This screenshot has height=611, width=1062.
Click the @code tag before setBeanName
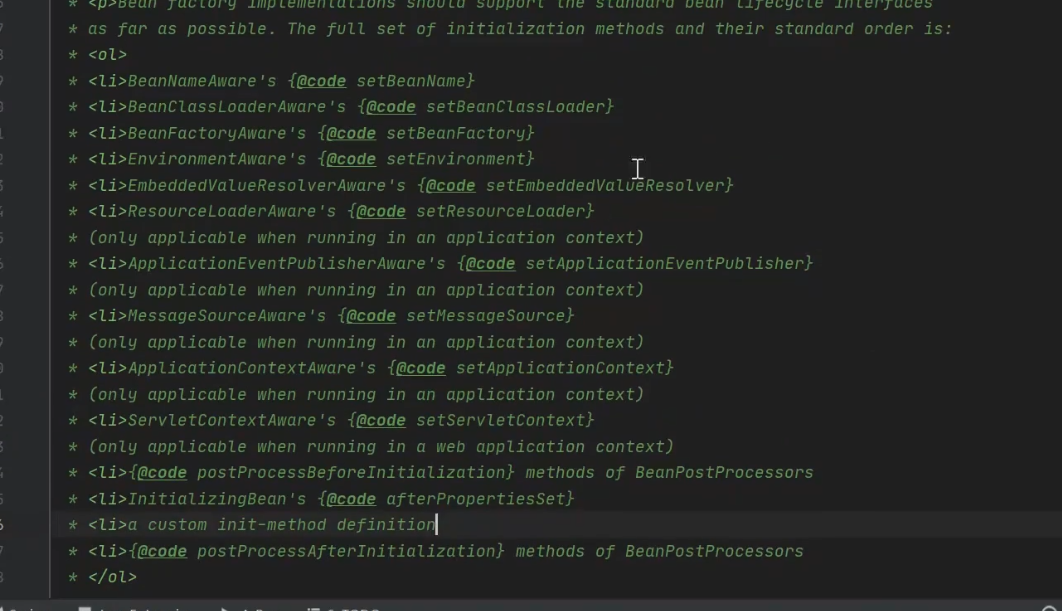tap(322, 81)
